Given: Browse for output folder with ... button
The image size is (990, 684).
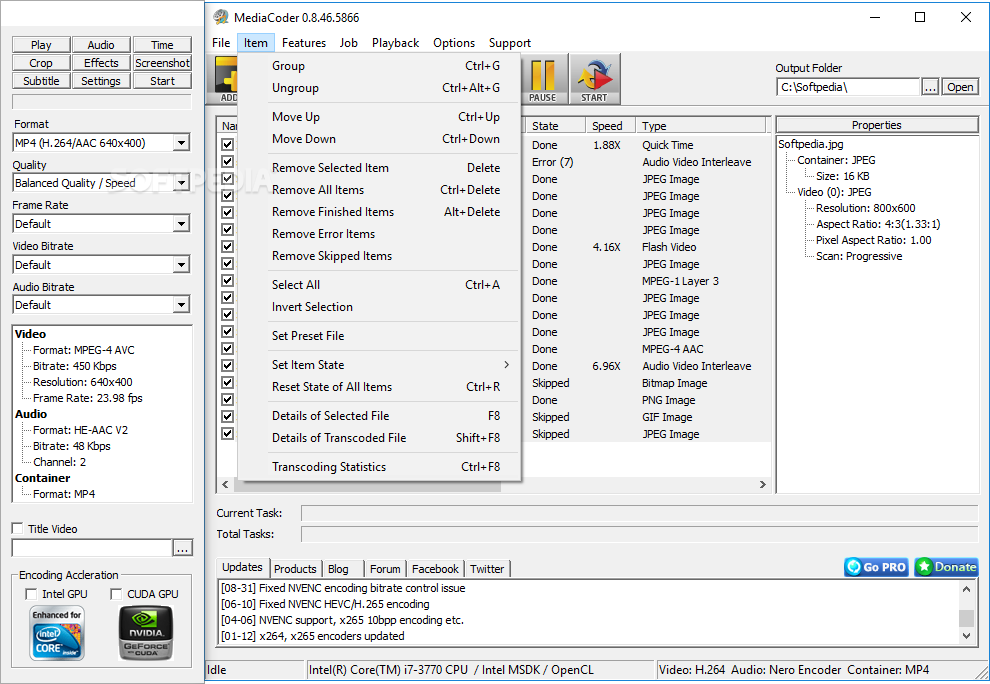Looking at the screenshot, I should (x=930, y=87).
